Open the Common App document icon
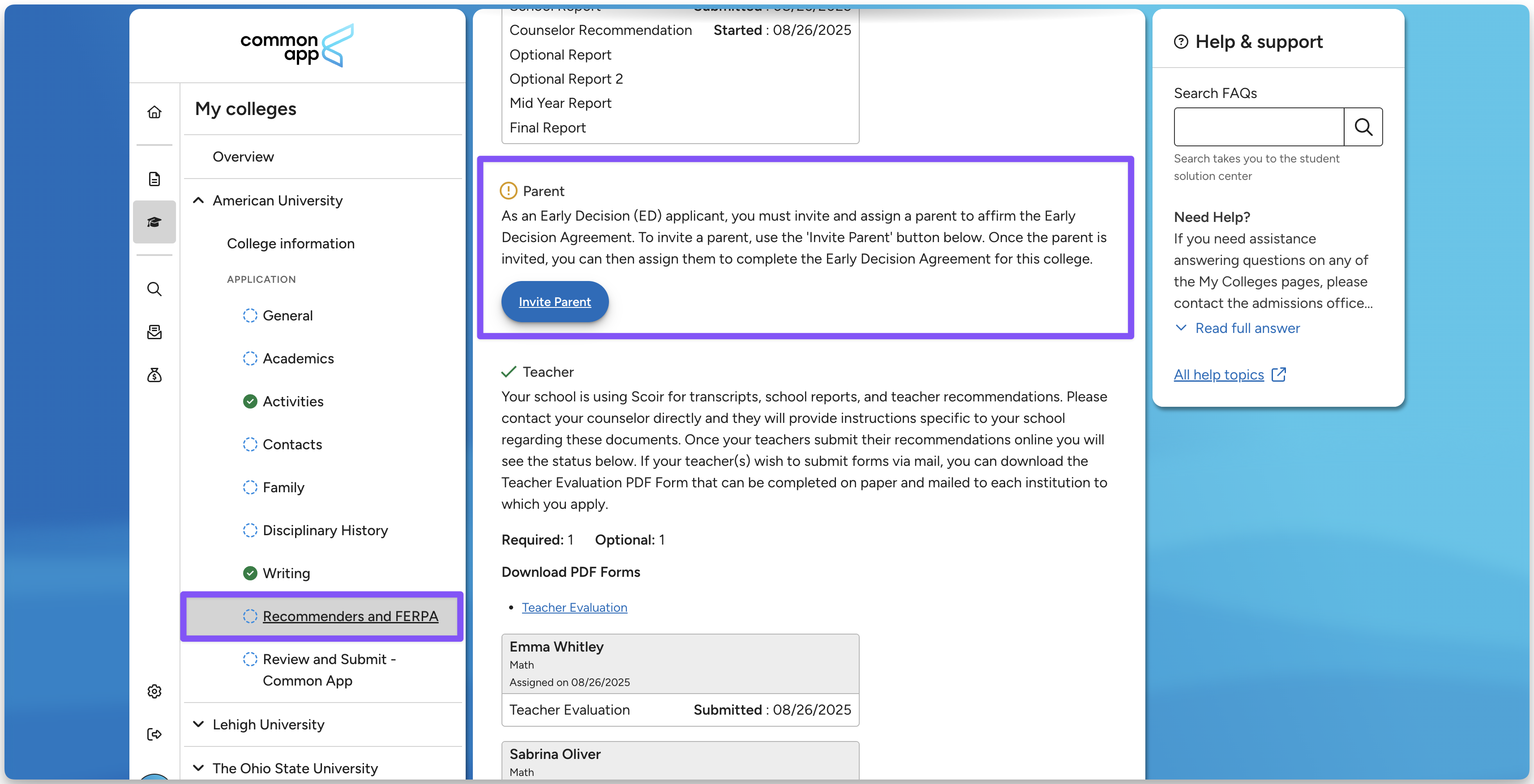 click(x=154, y=179)
